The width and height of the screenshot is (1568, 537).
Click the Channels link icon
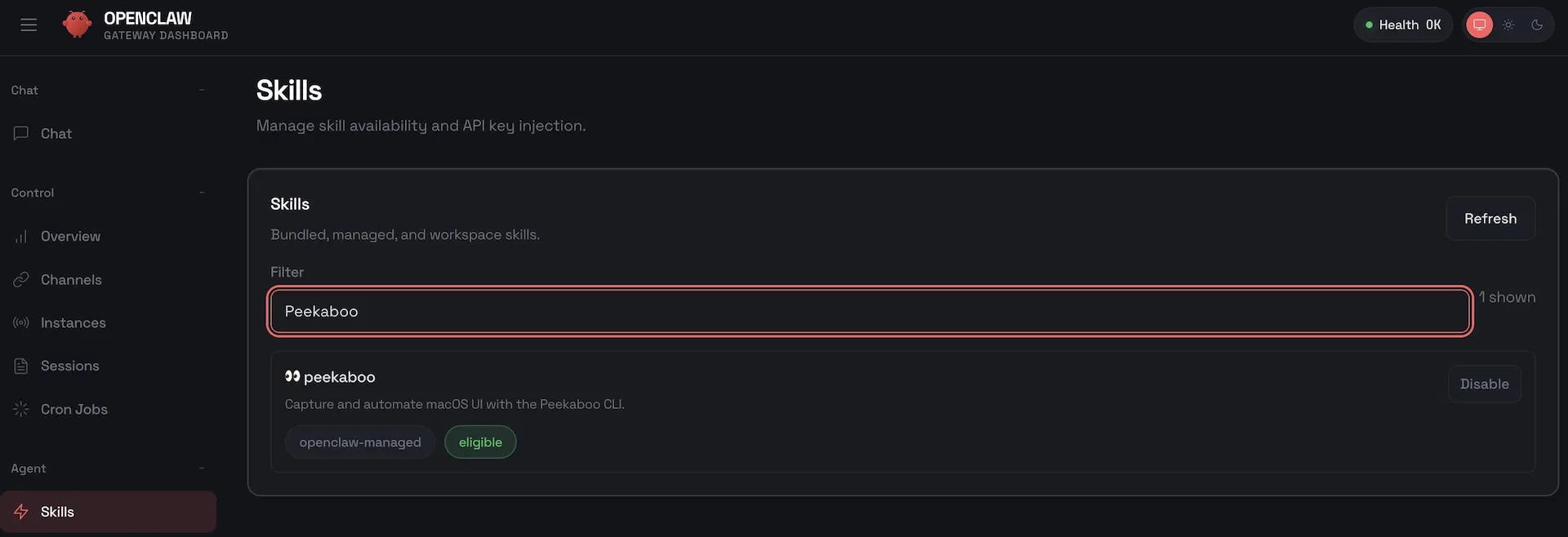[21, 280]
